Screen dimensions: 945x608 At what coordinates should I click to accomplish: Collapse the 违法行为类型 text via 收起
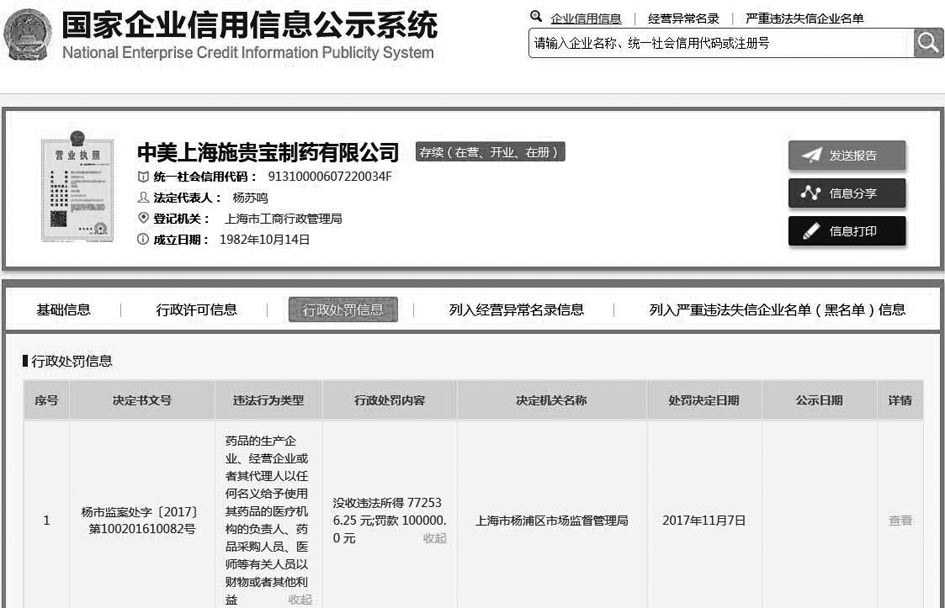pos(300,600)
